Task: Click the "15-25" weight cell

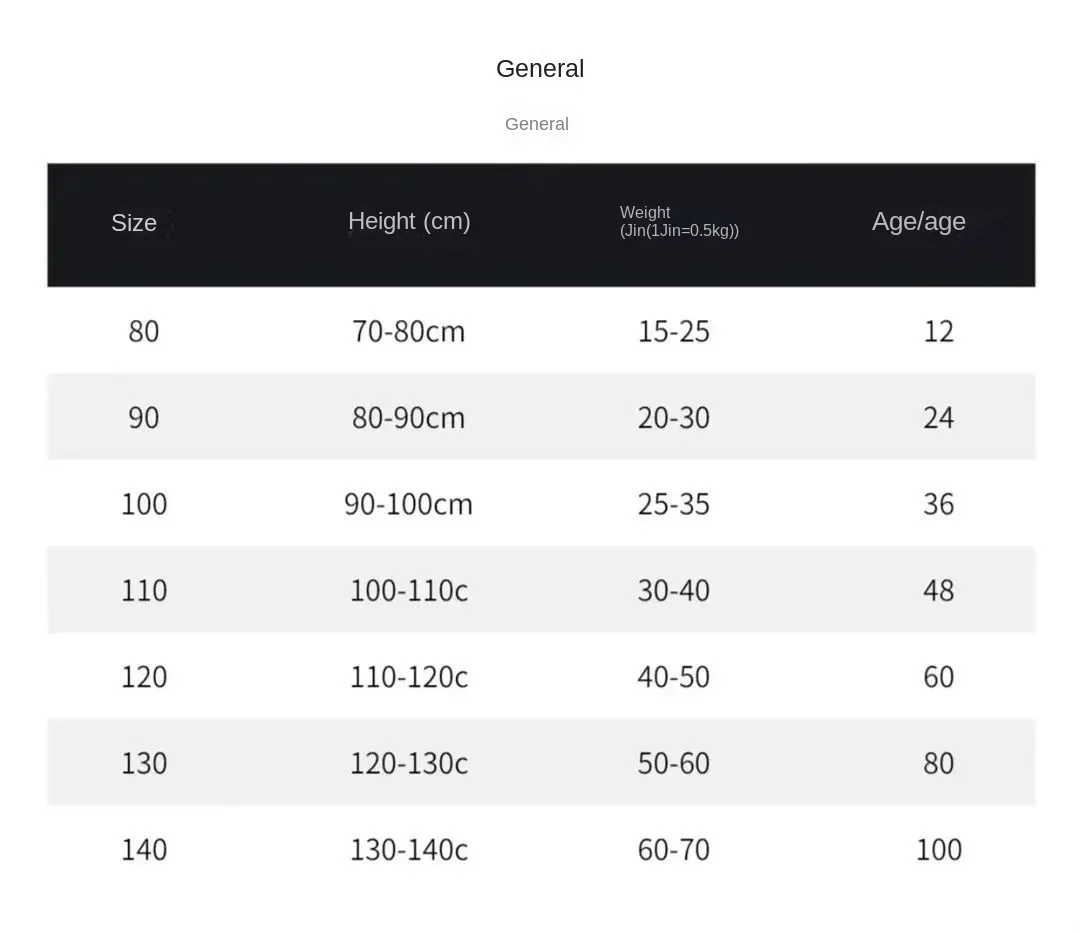Action: [x=673, y=331]
